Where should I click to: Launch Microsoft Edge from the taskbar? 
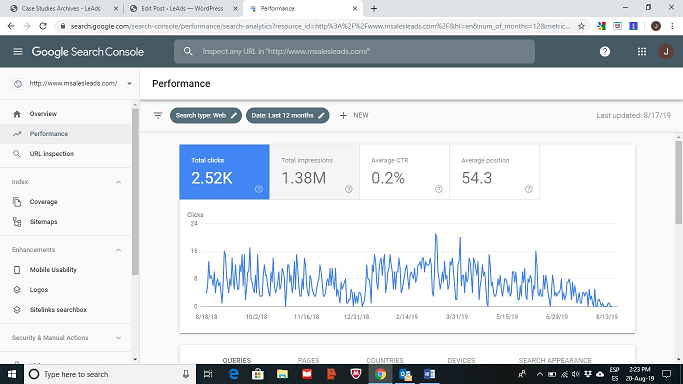click(x=233, y=374)
